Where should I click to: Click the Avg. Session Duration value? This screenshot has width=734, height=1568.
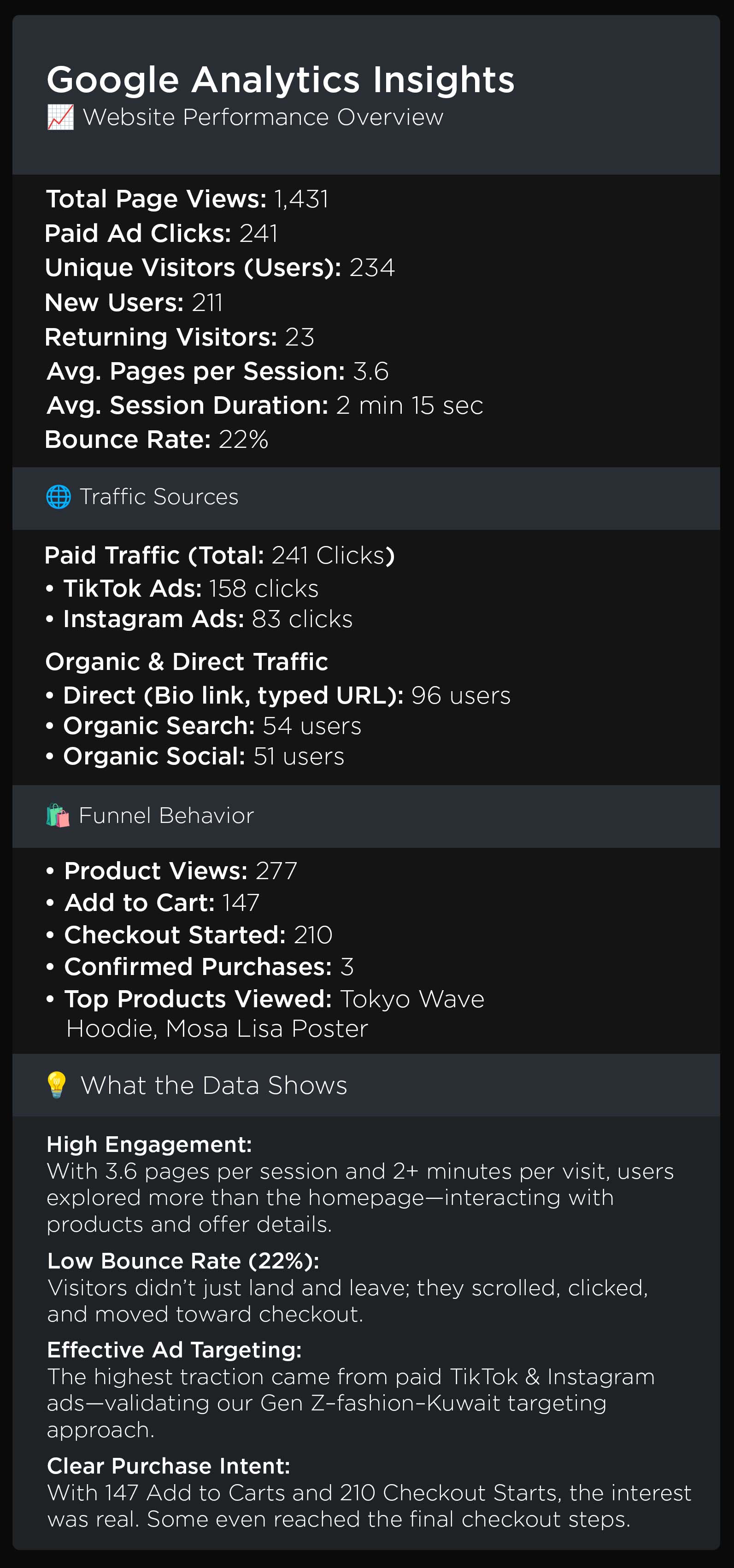tap(409, 405)
